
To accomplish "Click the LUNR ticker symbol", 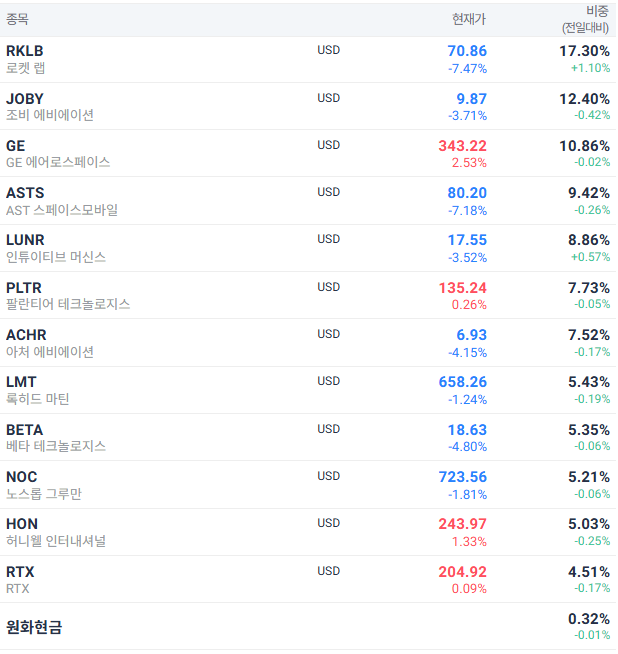I will point(26,240).
